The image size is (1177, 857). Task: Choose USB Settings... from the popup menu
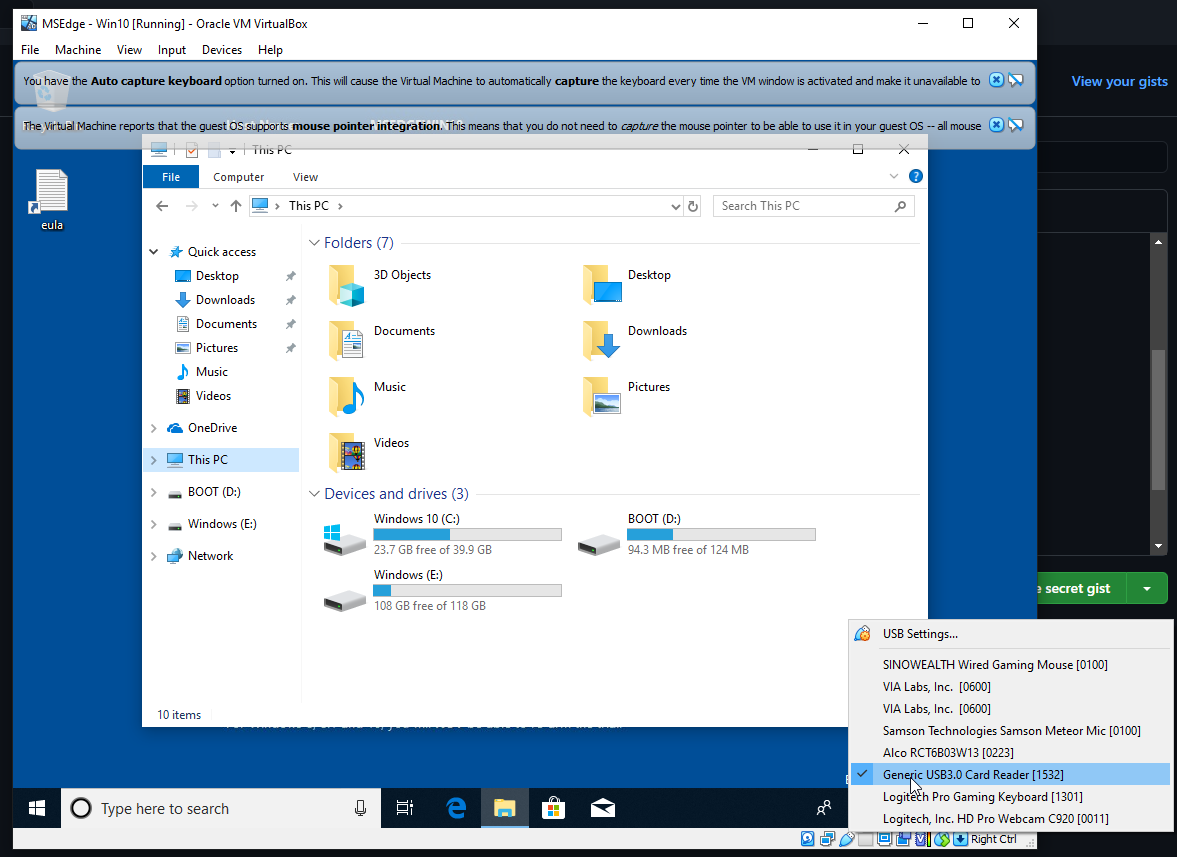click(x=920, y=634)
